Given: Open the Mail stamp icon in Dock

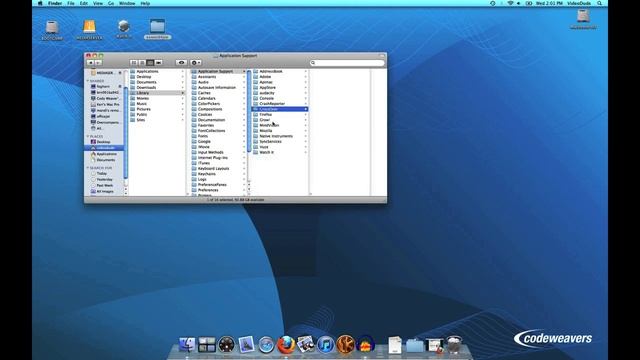Looking at the screenshot, I should [x=246, y=345].
